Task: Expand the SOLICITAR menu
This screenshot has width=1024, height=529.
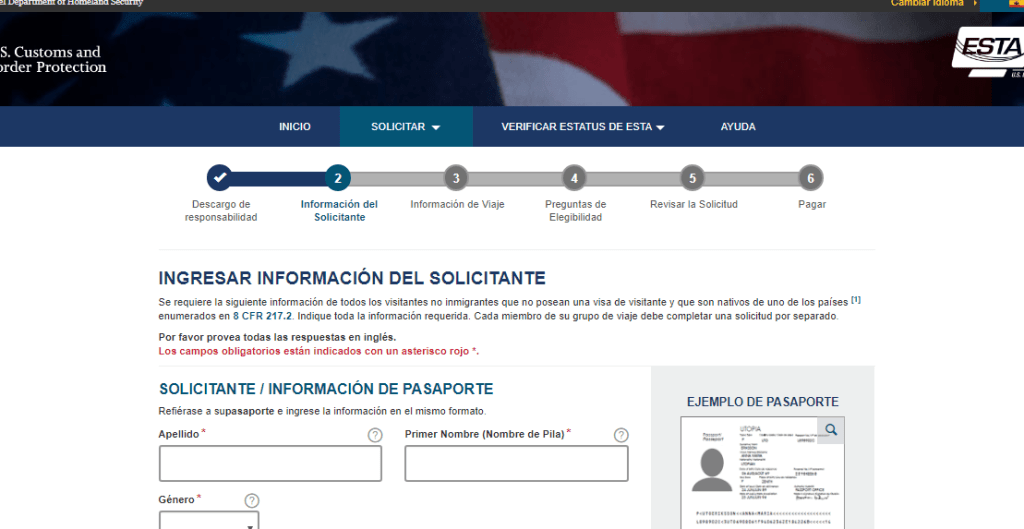Action: pos(405,127)
